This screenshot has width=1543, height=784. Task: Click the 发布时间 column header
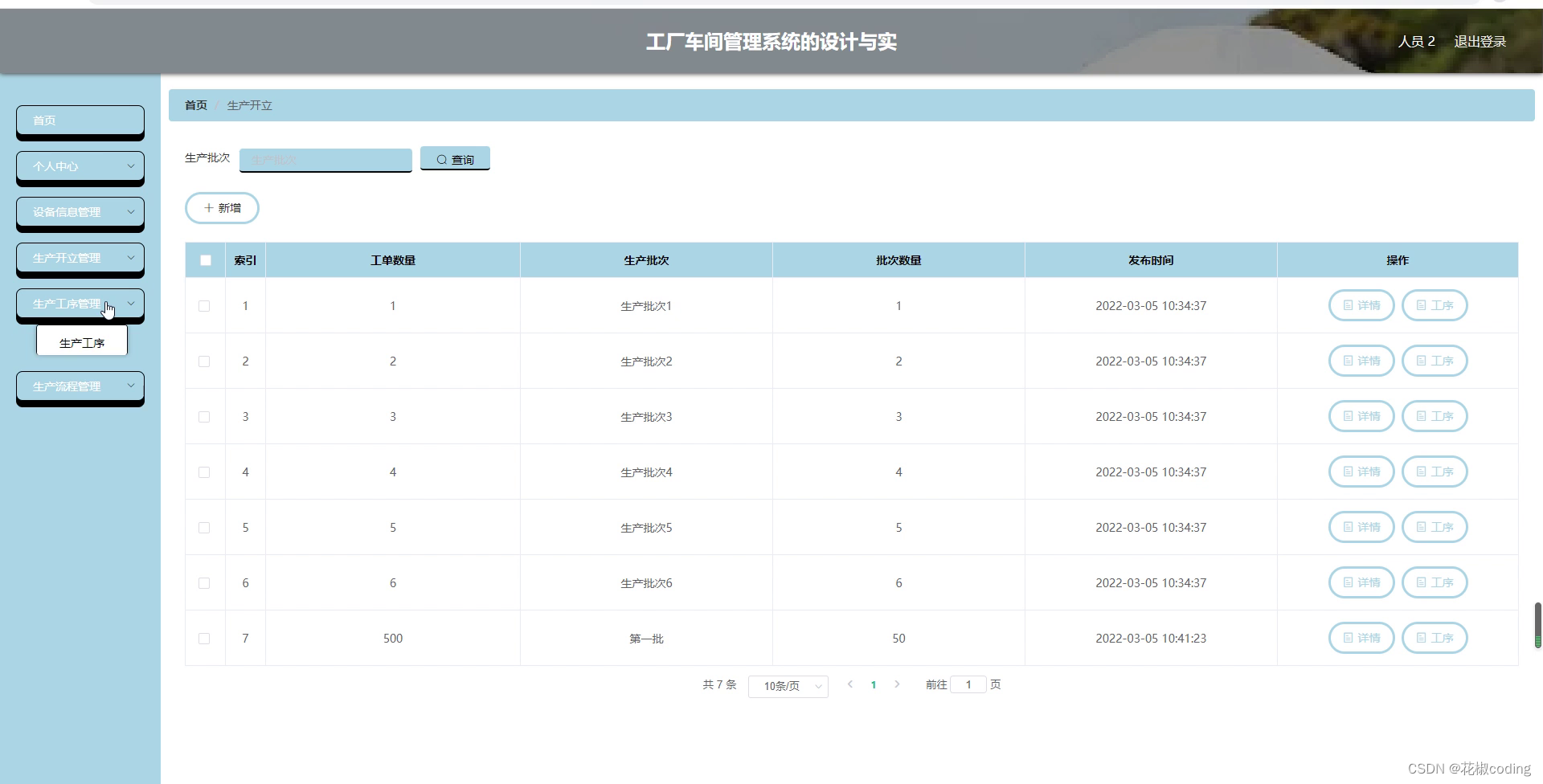[x=1151, y=260]
